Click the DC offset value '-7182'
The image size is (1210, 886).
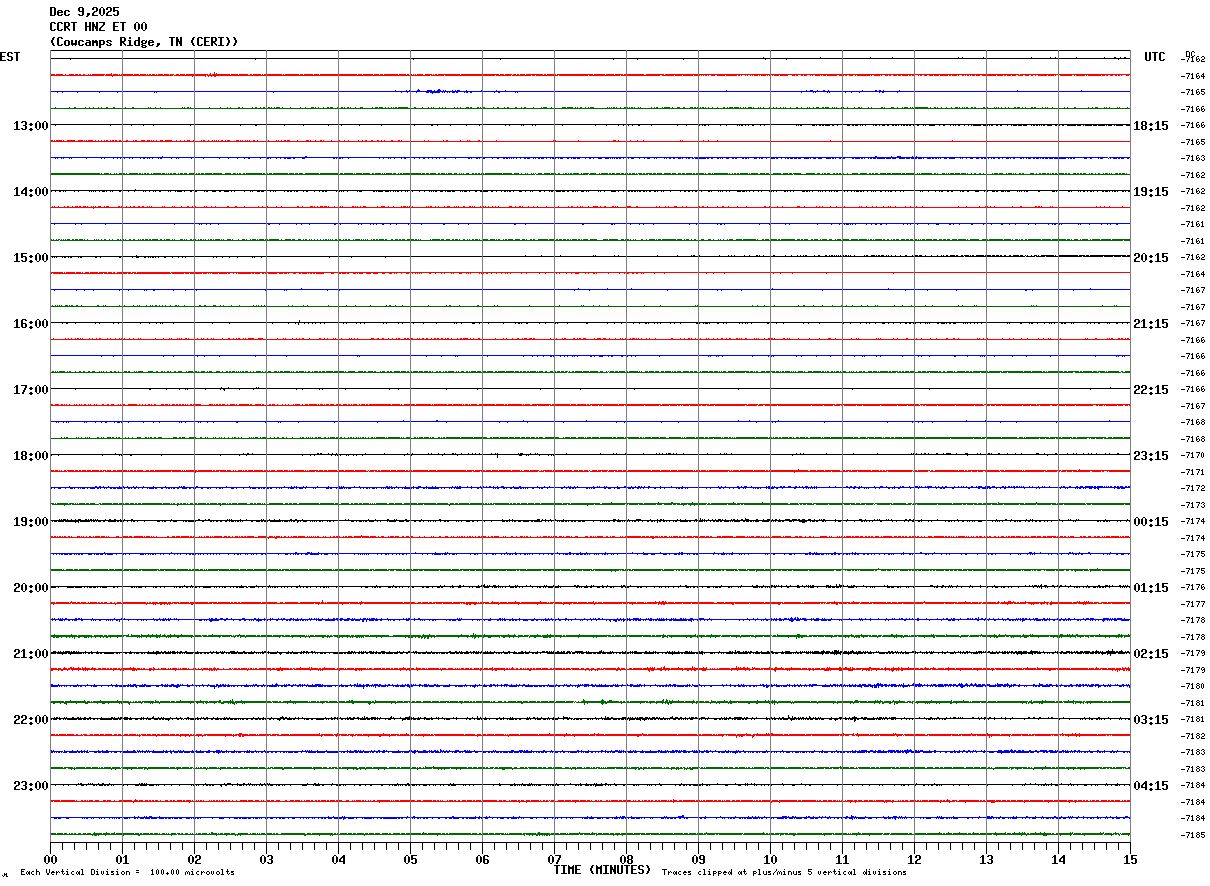1193,736
